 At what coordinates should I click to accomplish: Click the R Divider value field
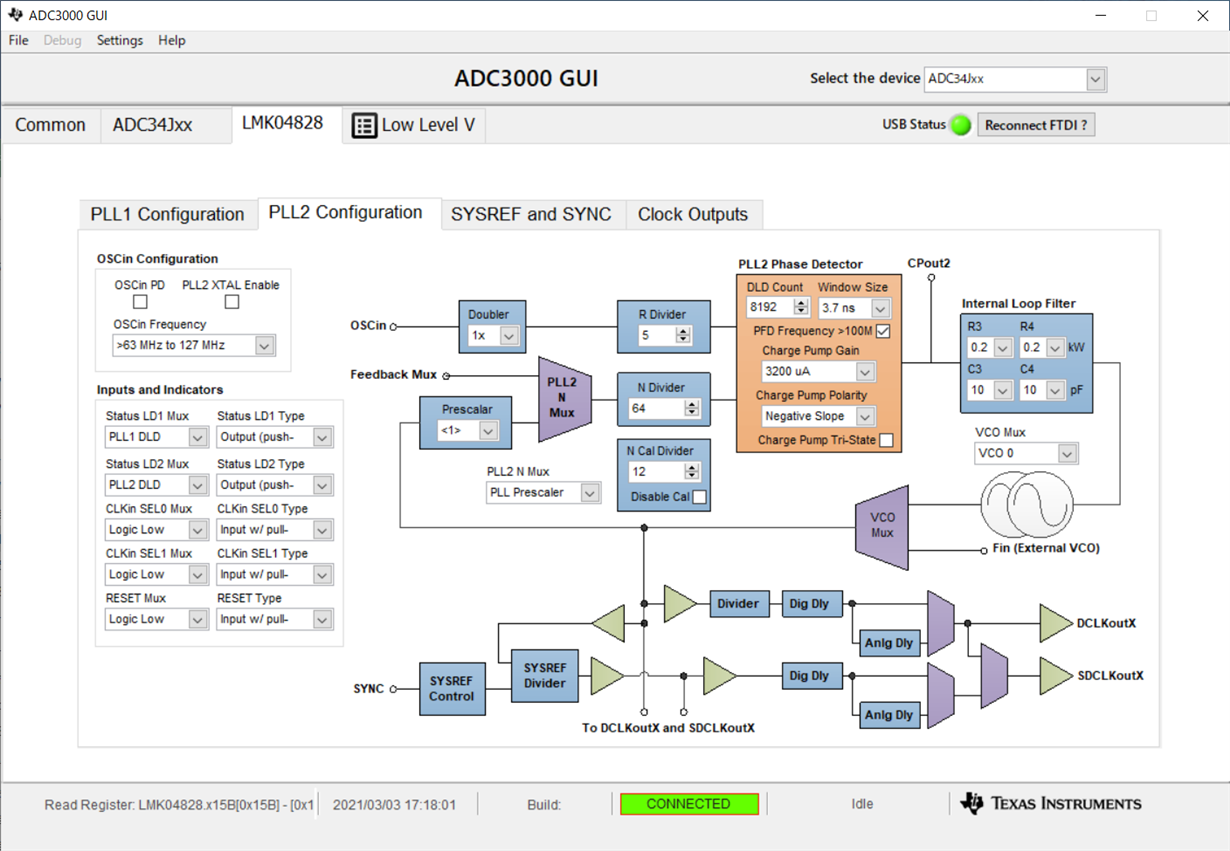657,336
